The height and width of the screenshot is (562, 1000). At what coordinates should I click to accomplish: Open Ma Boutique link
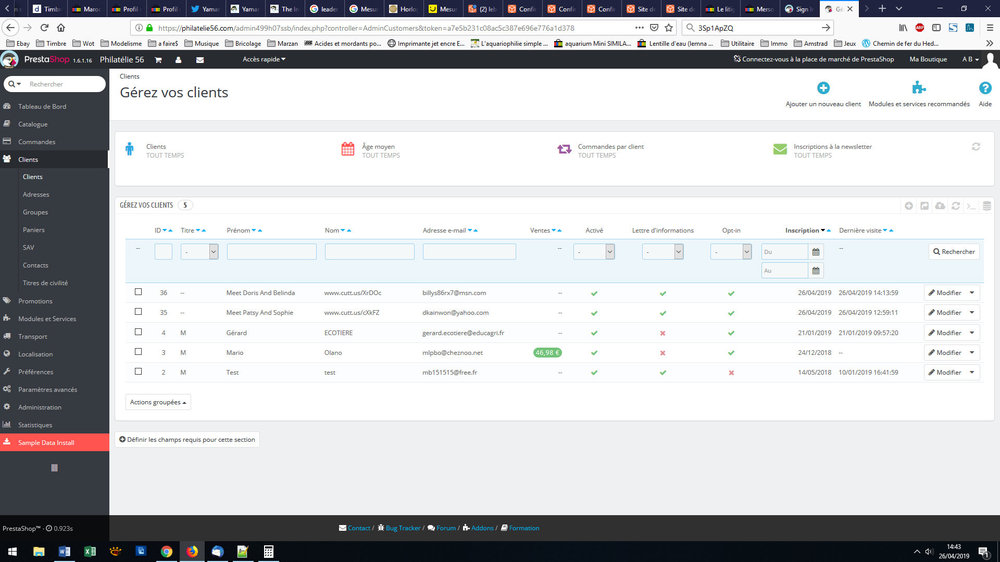pyautogui.click(x=928, y=59)
